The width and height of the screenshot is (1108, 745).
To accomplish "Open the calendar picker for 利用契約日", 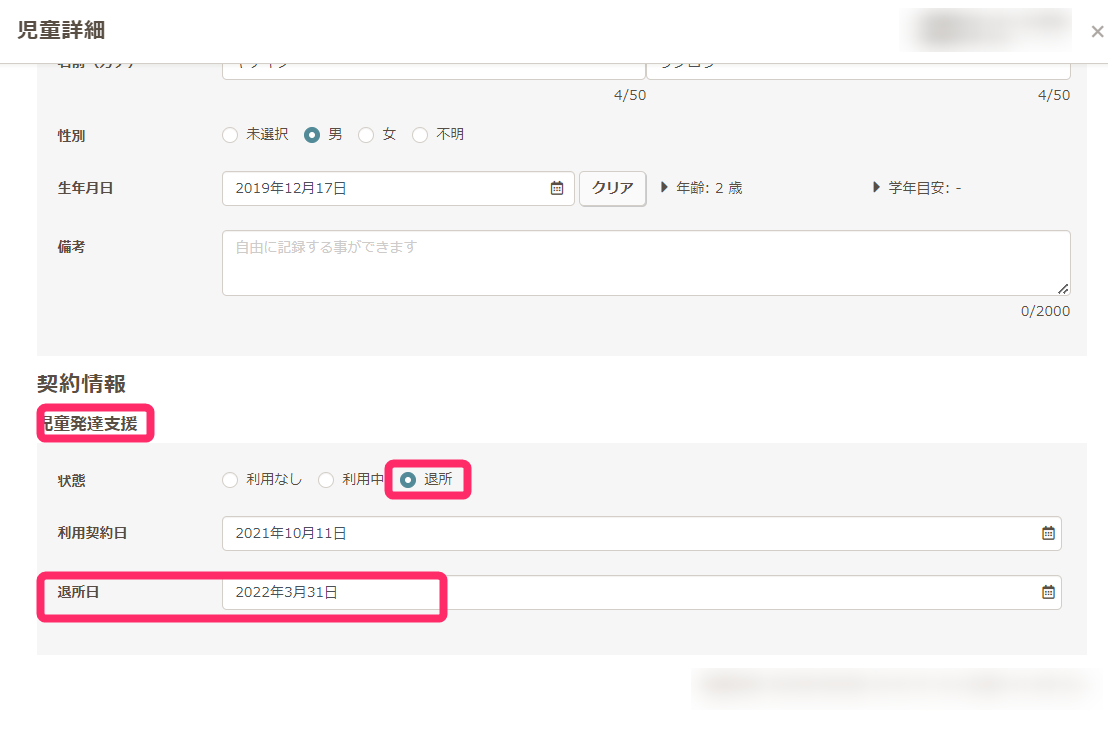I will pyautogui.click(x=1048, y=533).
